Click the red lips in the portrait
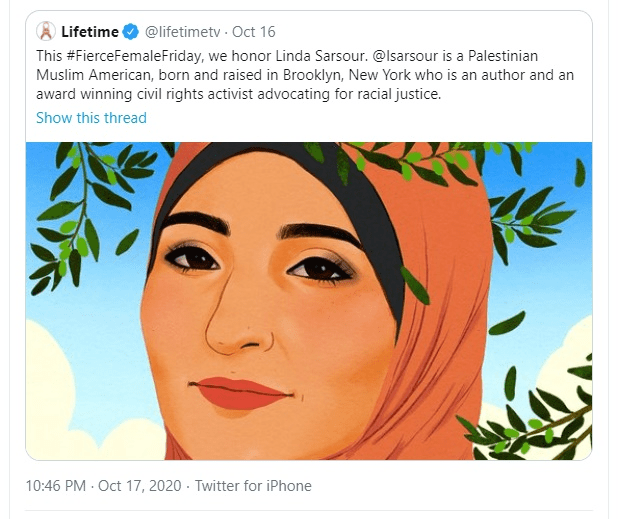This screenshot has height=519, width=623. click(x=240, y=391)
